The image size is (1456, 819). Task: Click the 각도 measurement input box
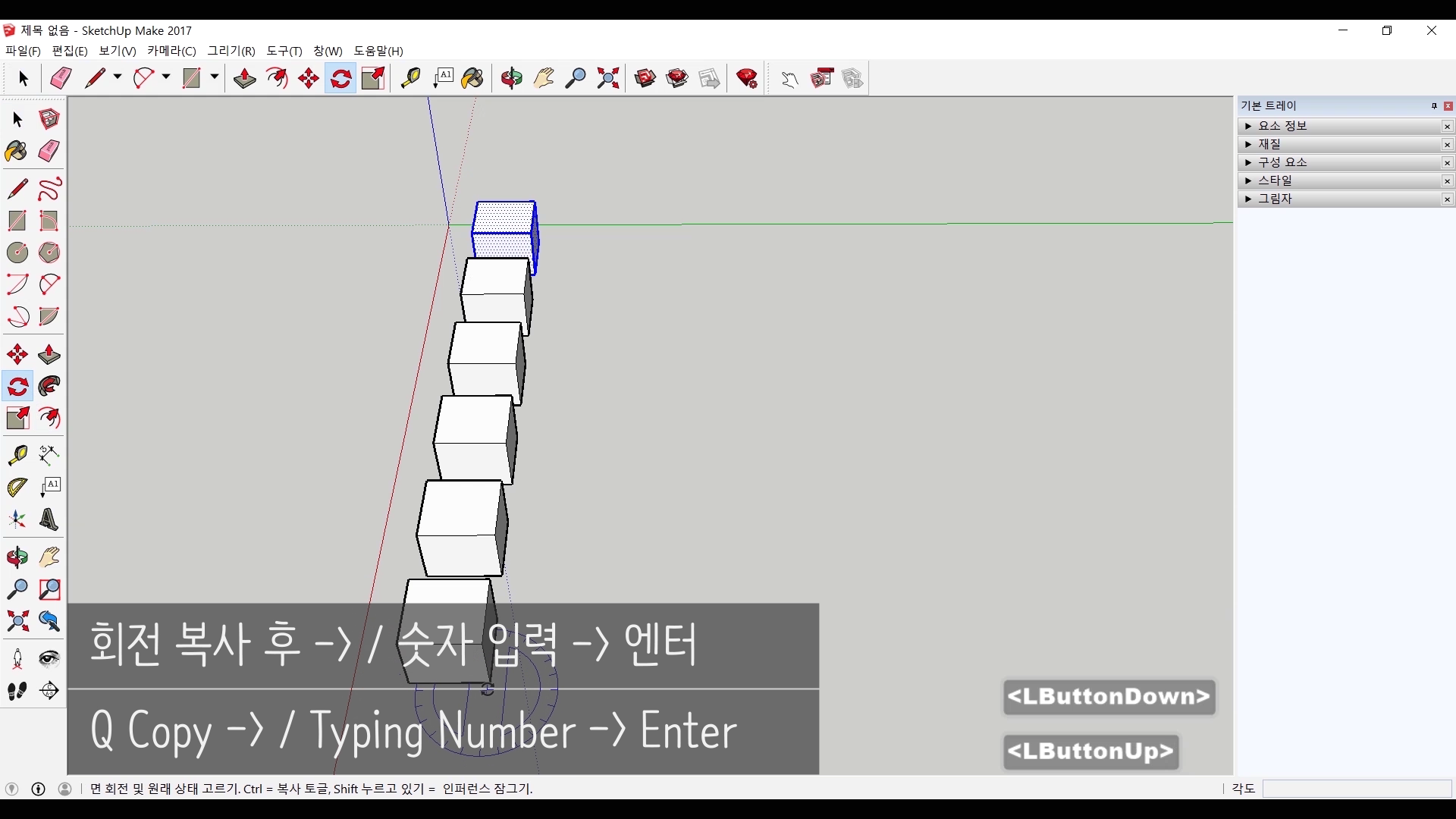pos(1357,789)
